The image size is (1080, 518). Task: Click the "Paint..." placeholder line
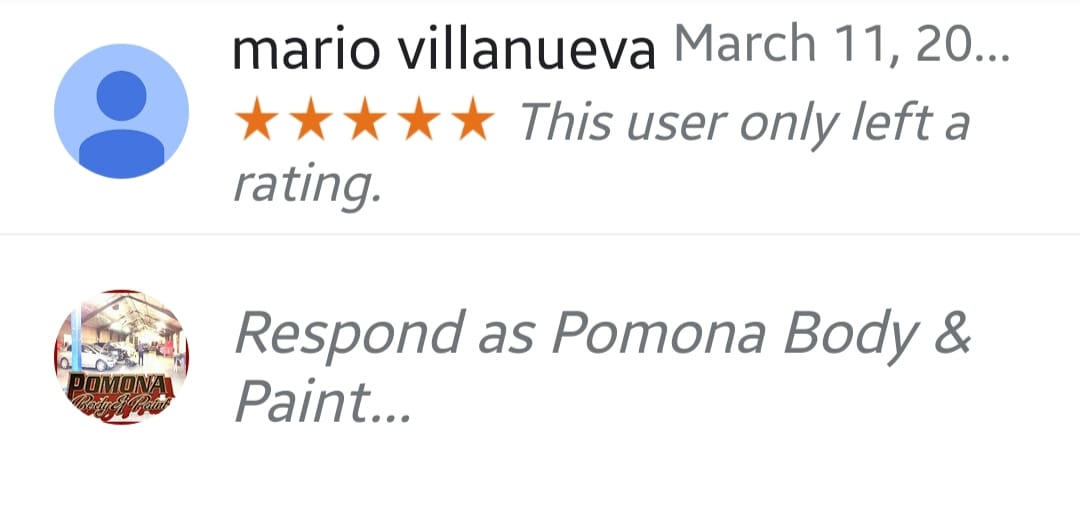[x=322, y=402]
